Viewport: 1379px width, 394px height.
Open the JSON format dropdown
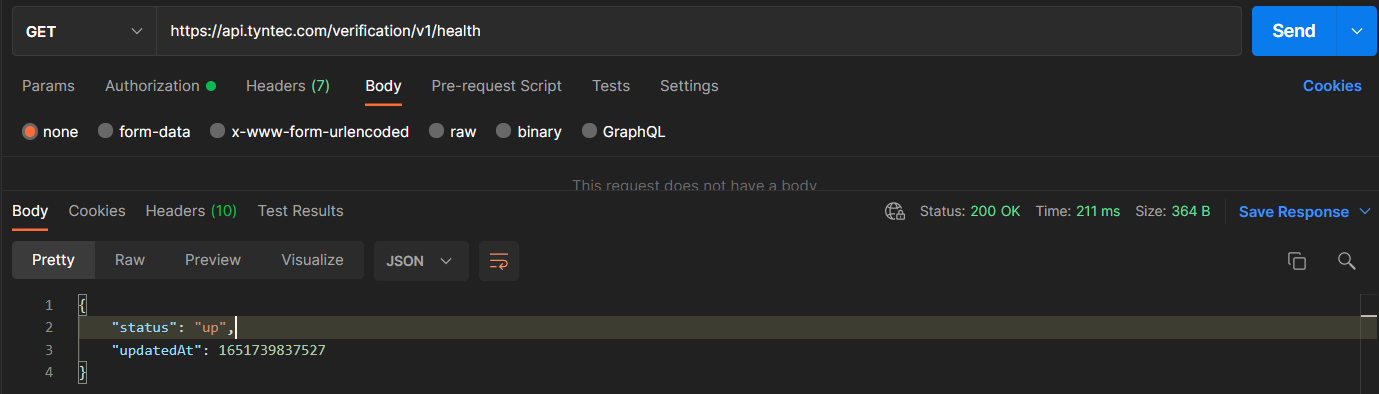coord(421,261)
